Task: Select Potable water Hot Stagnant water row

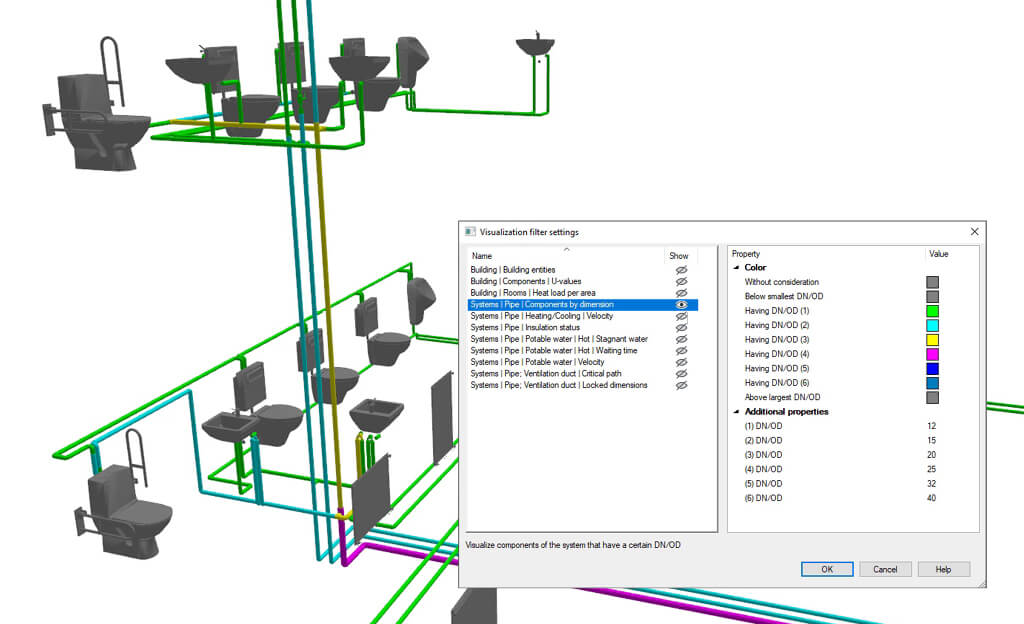Action: [x=559, y=339]
